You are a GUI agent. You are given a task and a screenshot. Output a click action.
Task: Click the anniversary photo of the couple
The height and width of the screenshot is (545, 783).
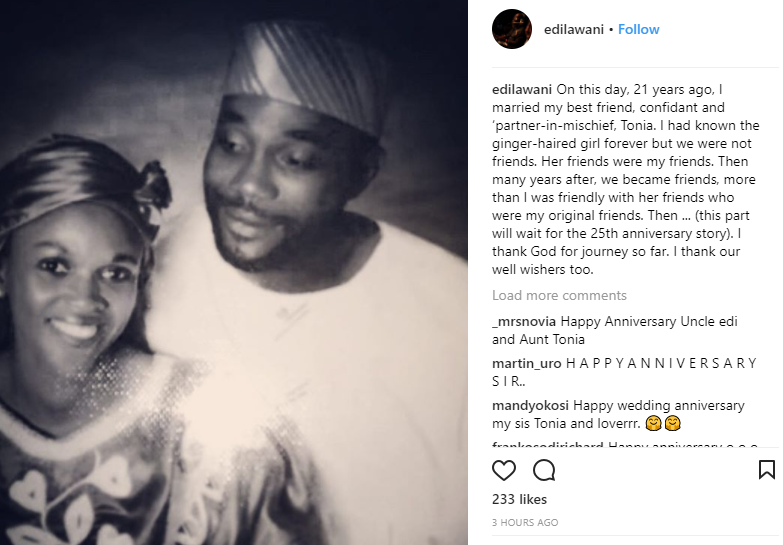[x=234, y=272]
